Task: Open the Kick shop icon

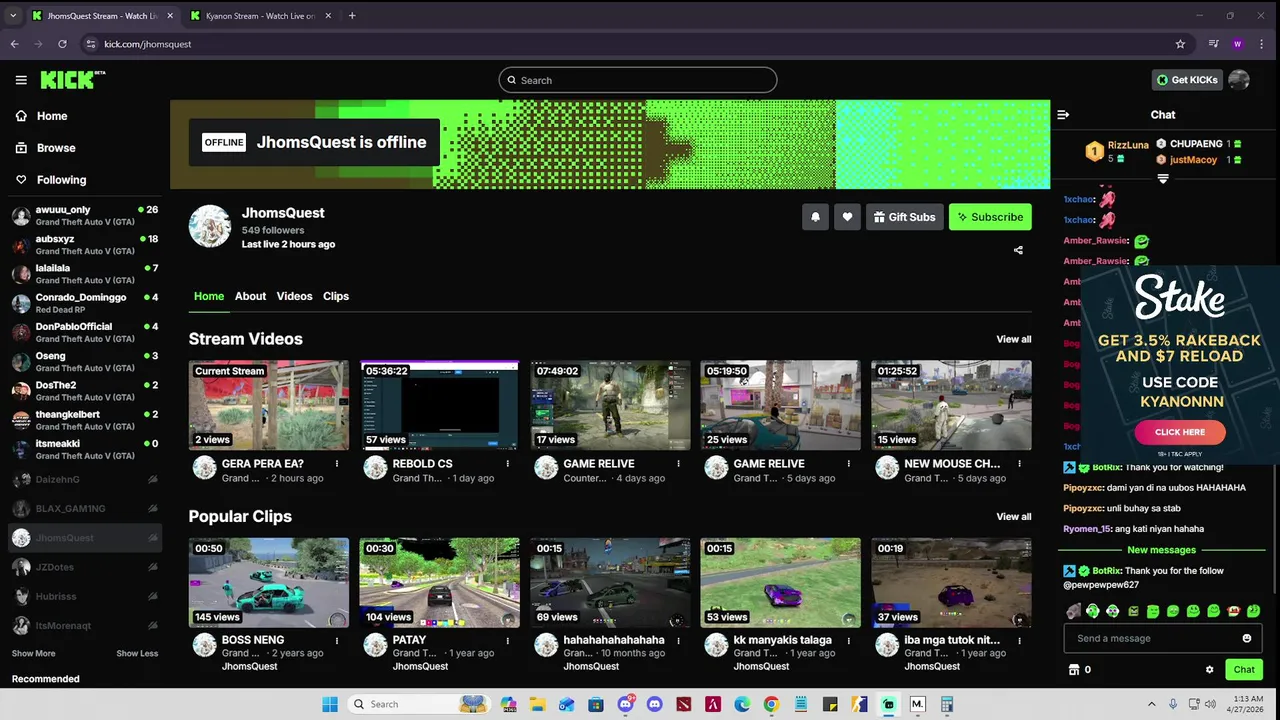Action: [x=1074, y=670]
